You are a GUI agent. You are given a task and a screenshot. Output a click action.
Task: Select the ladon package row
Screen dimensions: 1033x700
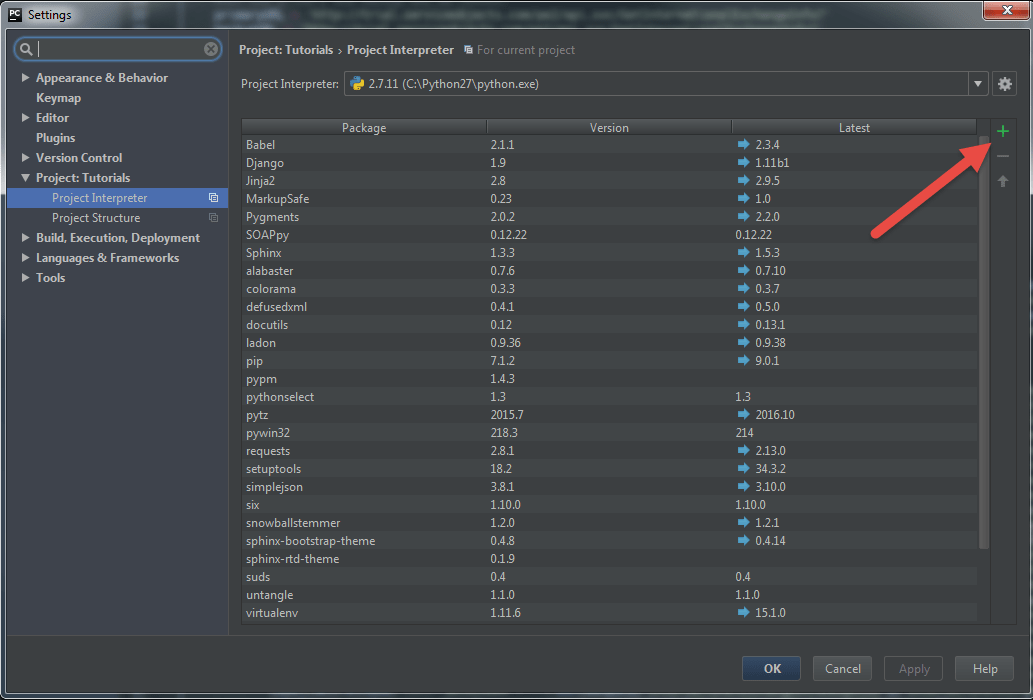(x=609, y=342)
